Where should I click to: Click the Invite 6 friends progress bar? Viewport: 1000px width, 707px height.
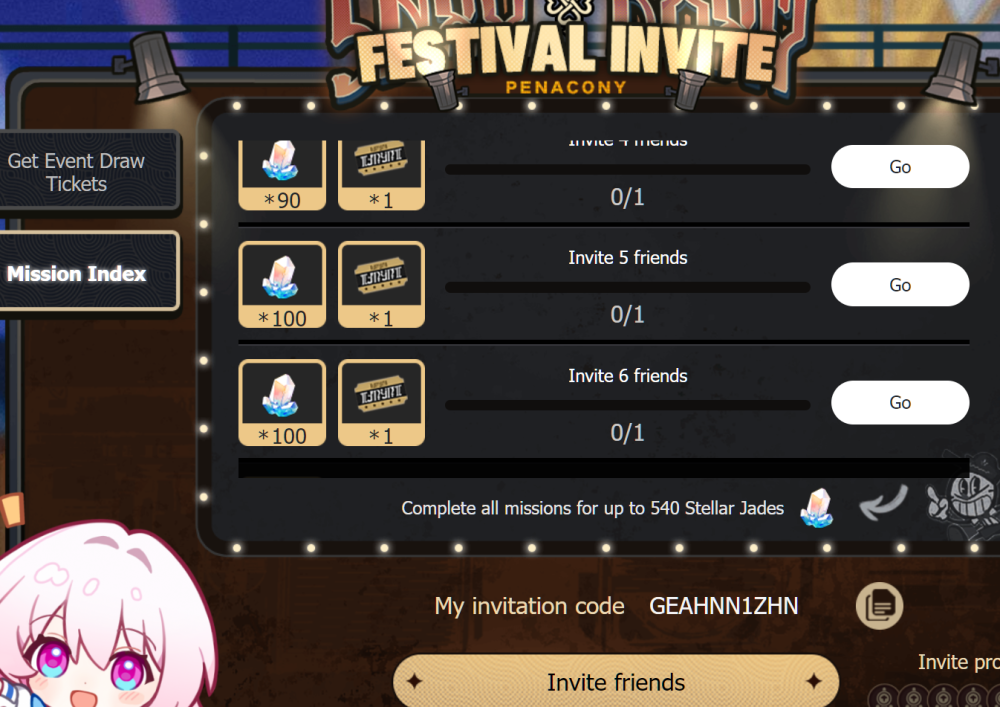(628, 405)
